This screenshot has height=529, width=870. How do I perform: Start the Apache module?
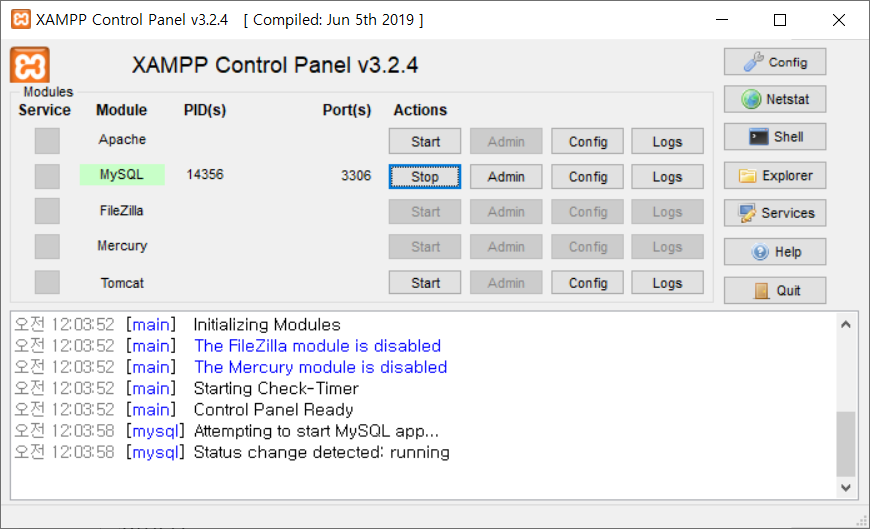point(425,142)
